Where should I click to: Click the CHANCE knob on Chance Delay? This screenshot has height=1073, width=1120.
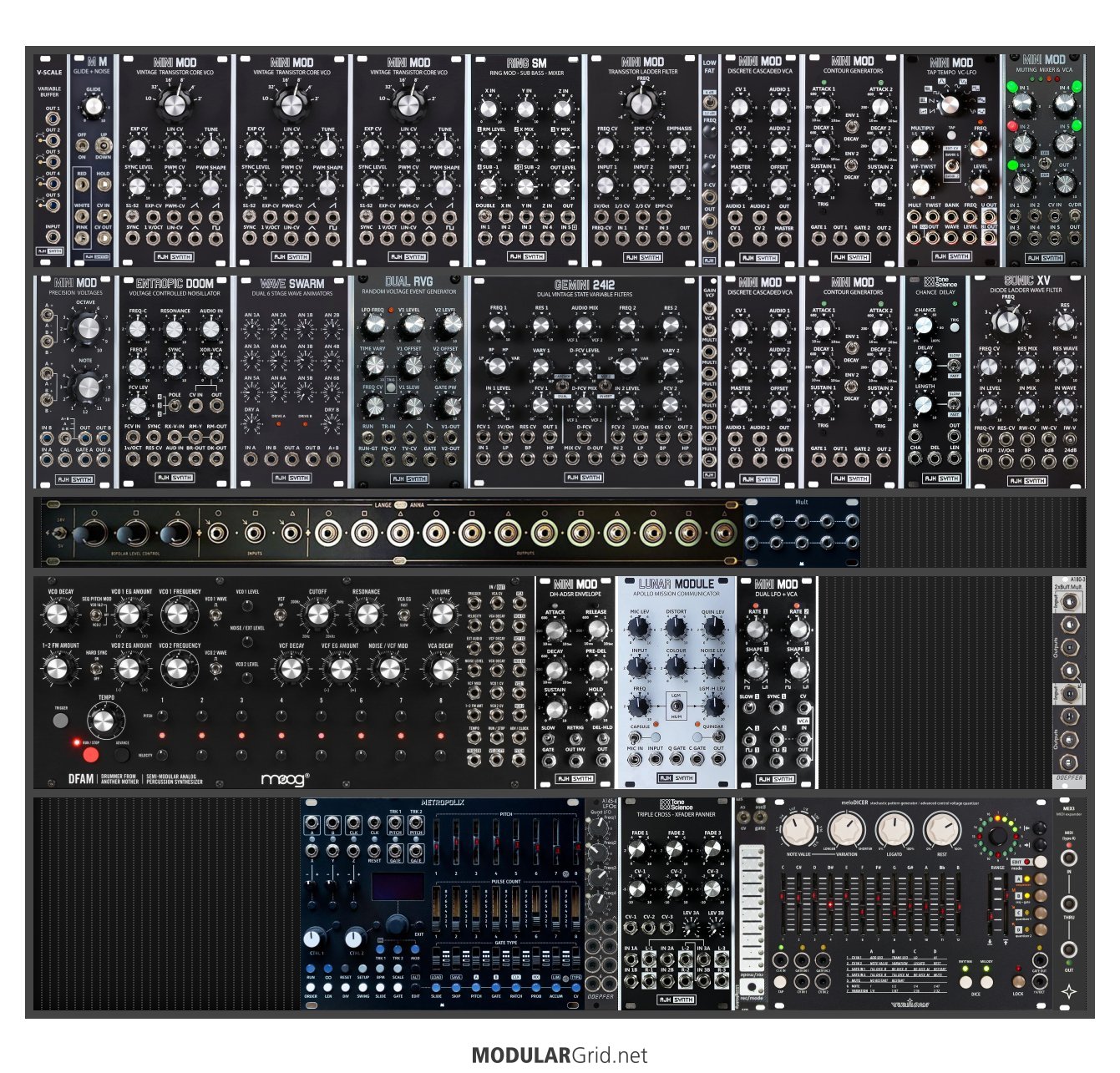click(x=924, y=327)
